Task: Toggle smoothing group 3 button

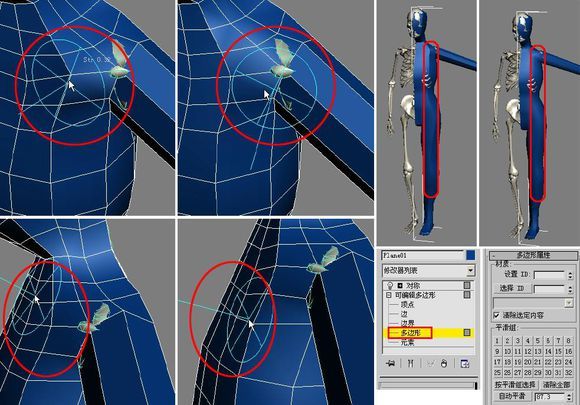Action: 517,341
